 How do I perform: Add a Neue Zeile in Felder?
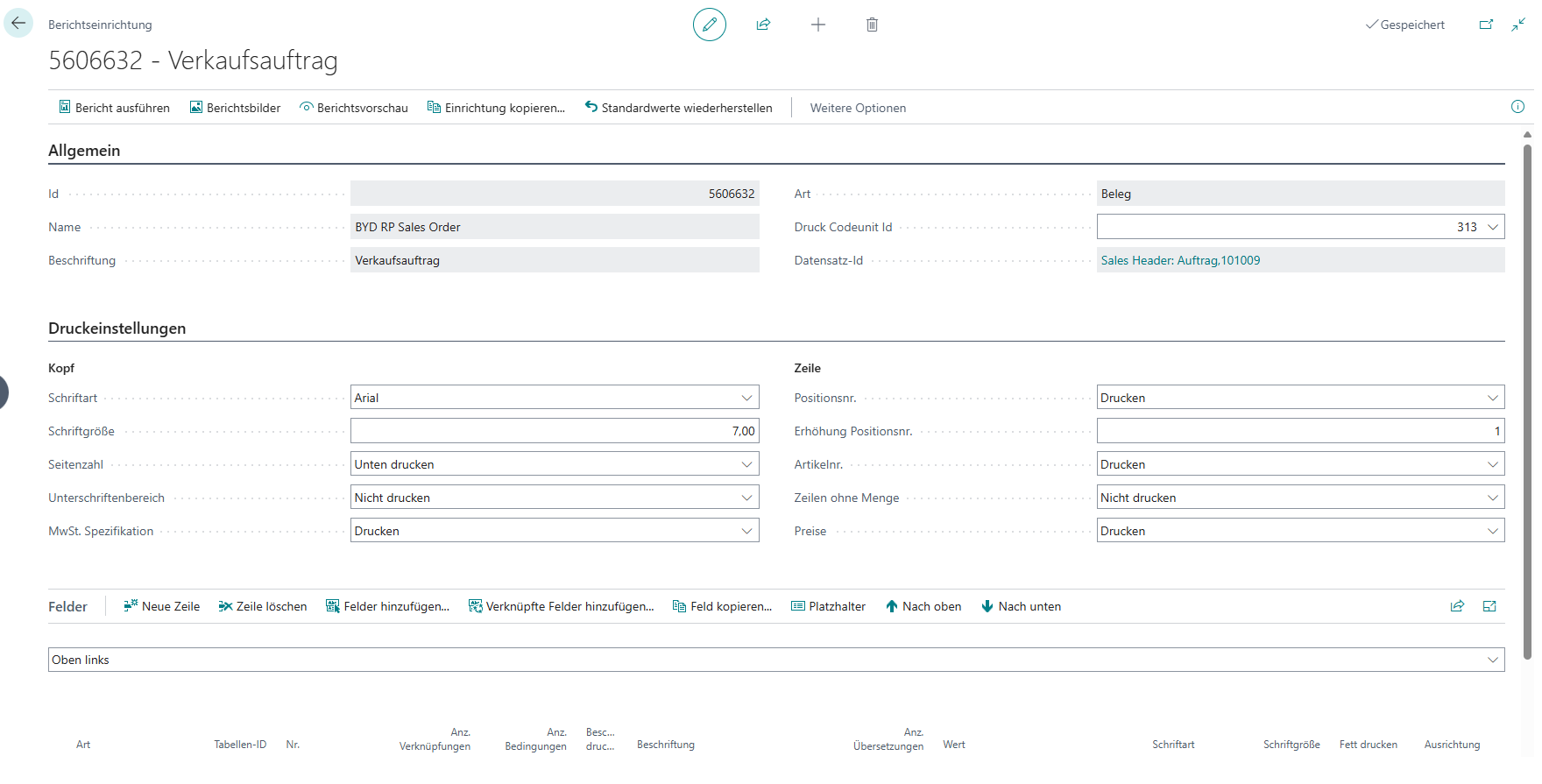tap(161, 606)
